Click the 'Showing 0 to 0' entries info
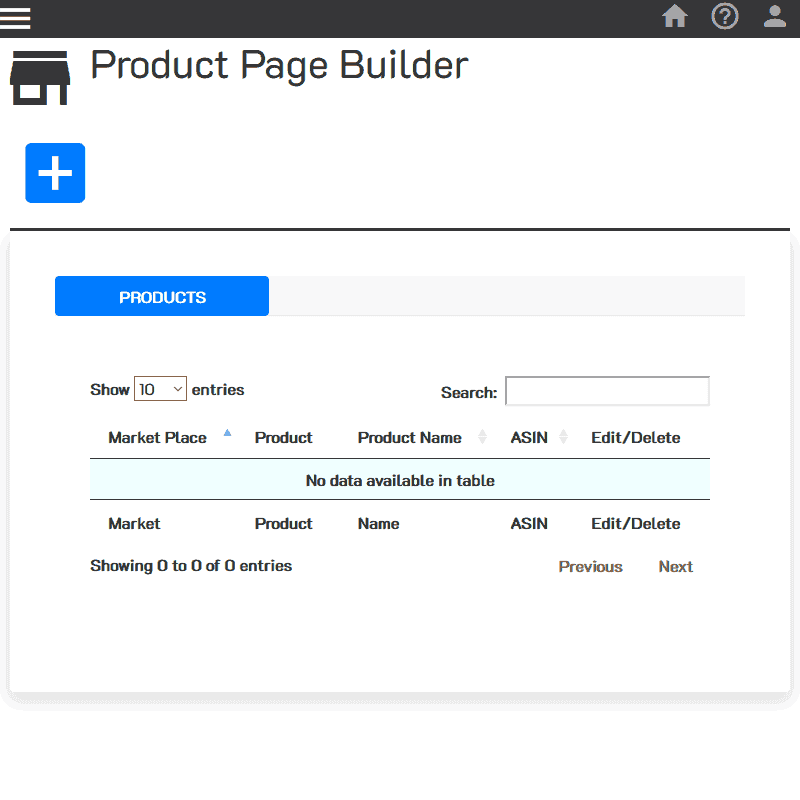The height and width of the screenshot is (800, 800). pos(191,565)
